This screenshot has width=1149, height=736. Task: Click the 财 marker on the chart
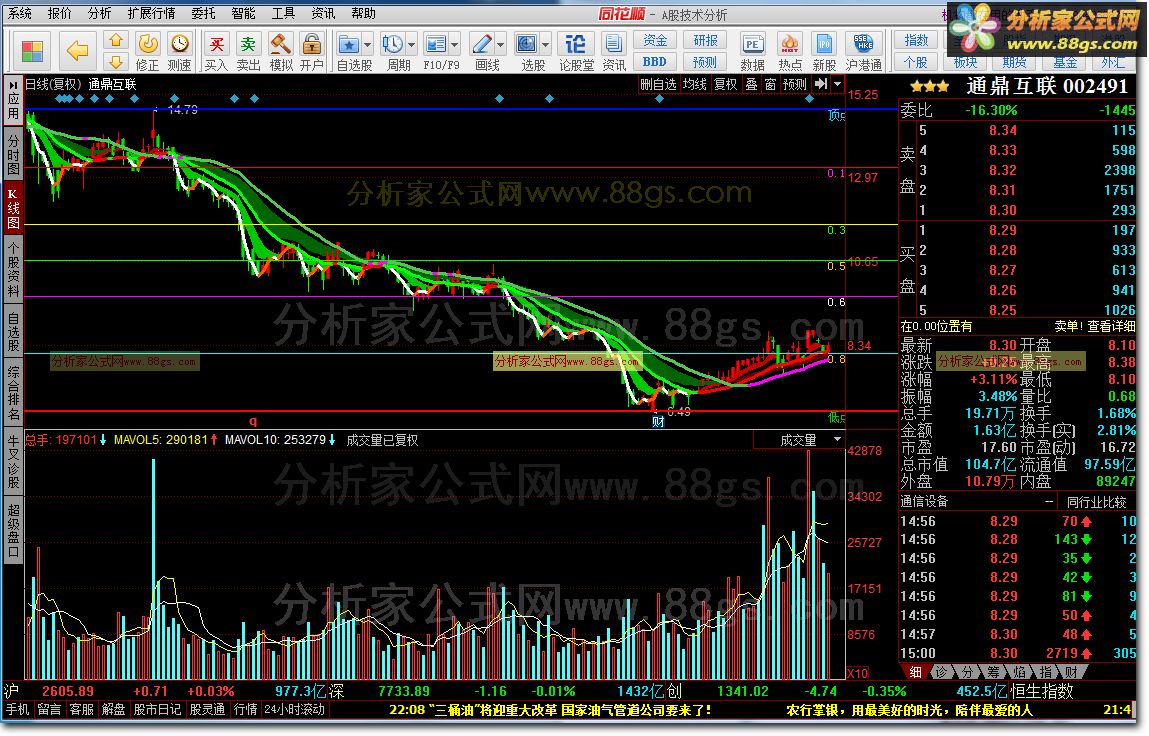click(x=658, y=421)
